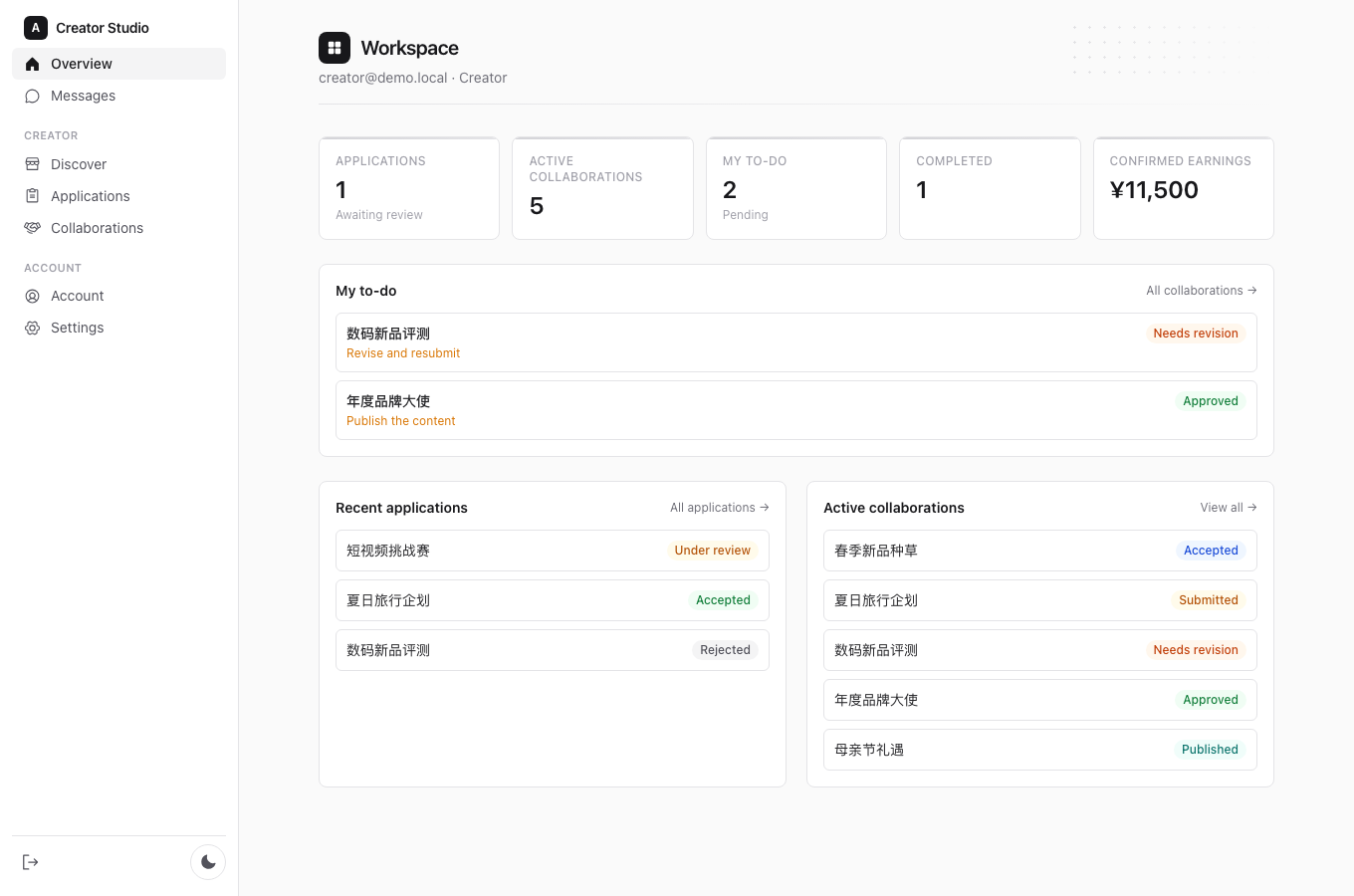Navigate to Collaborations in the sidebar
The image size is (1354, 896).
[x=119, y=228]
